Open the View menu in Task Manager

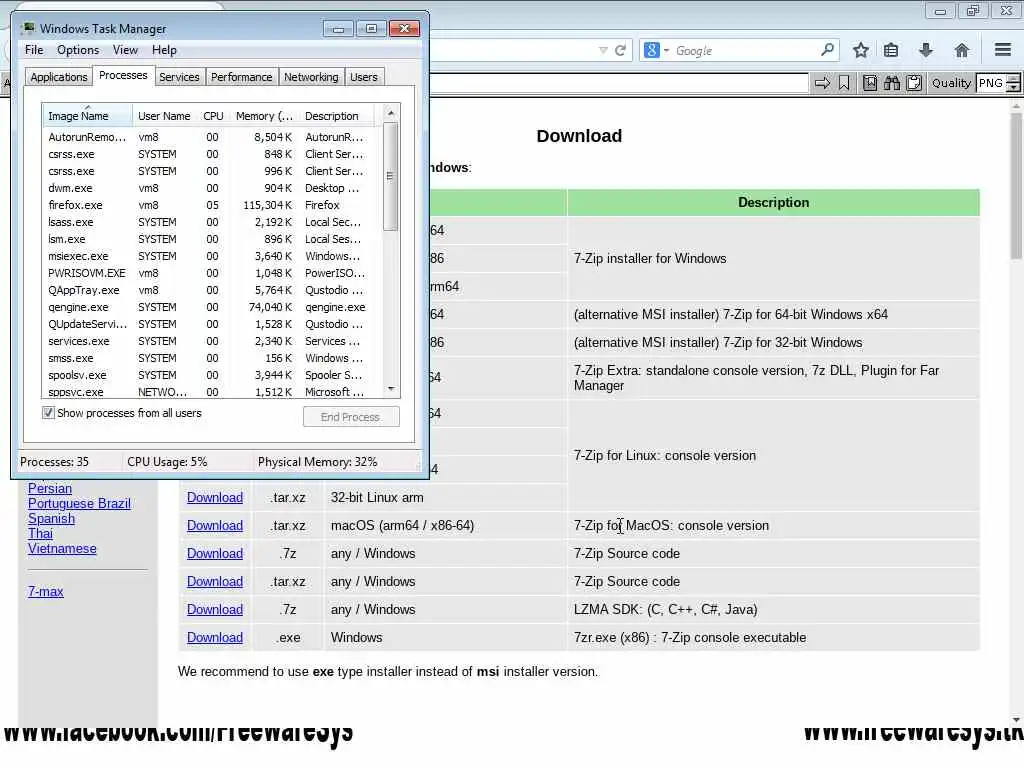coord(125,50)
